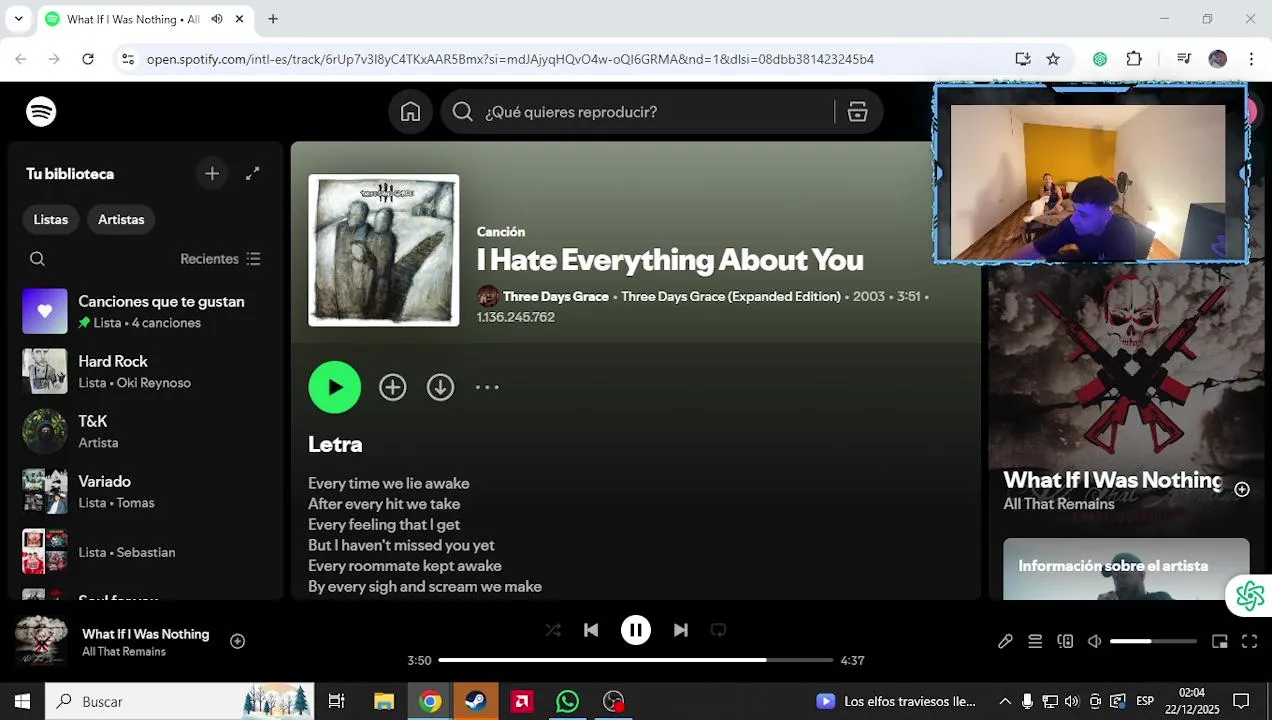Skip to the previous track
Viewport: 1272px width, 720px height.
pos(591,630)
